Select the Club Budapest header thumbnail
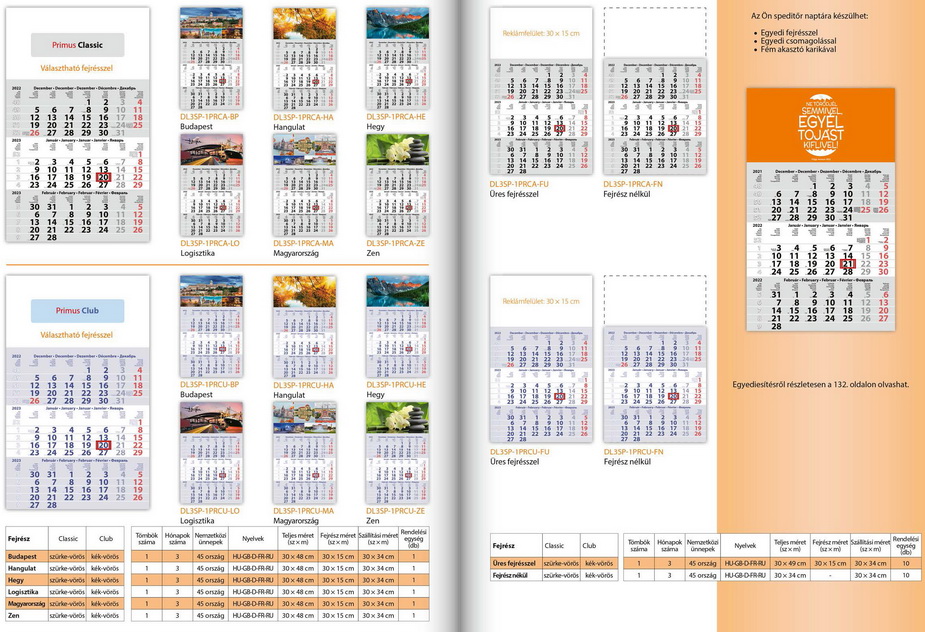Screen dimensions: 925x632 pos(210,291)
